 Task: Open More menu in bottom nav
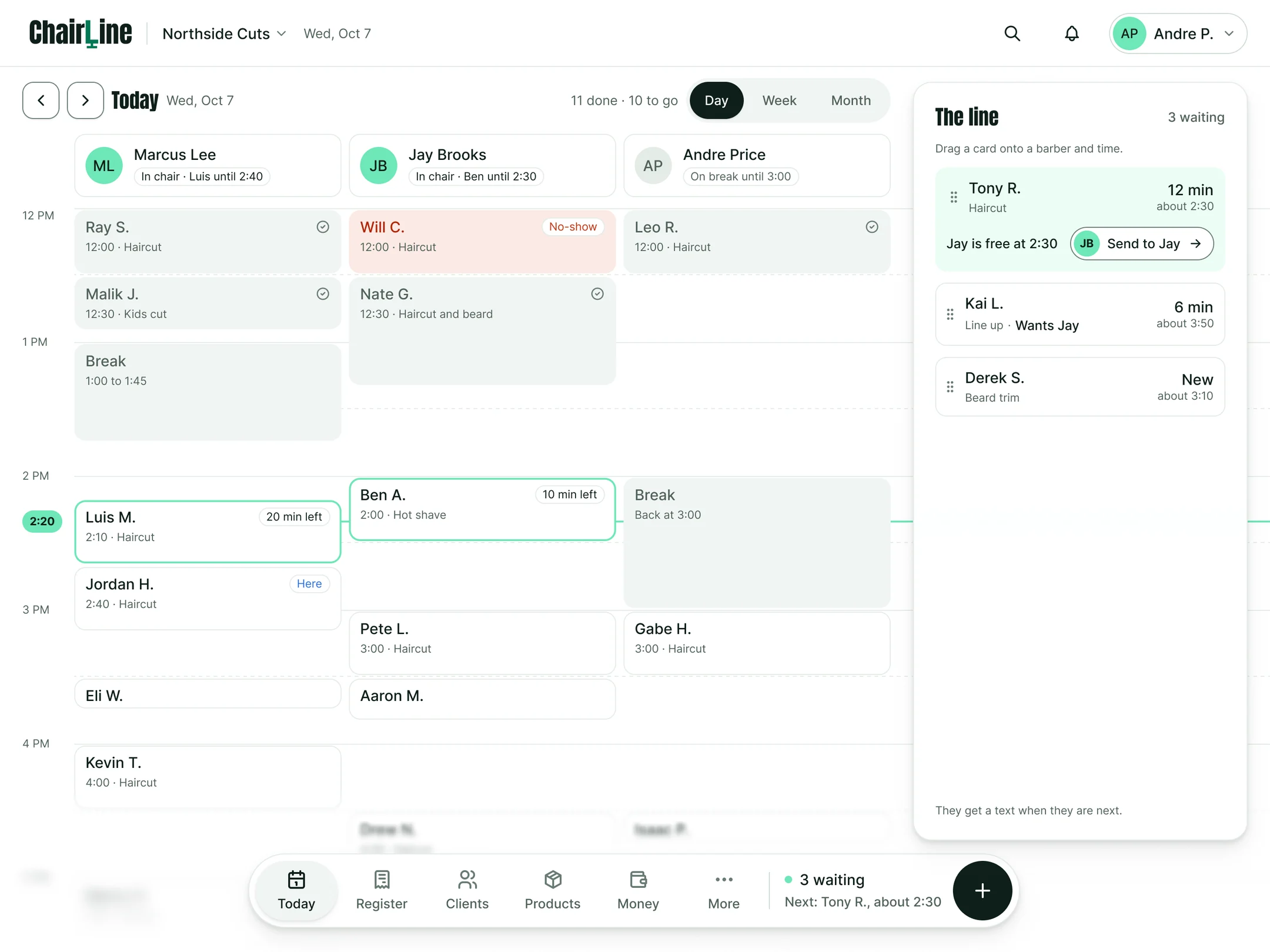coord(724,890)
